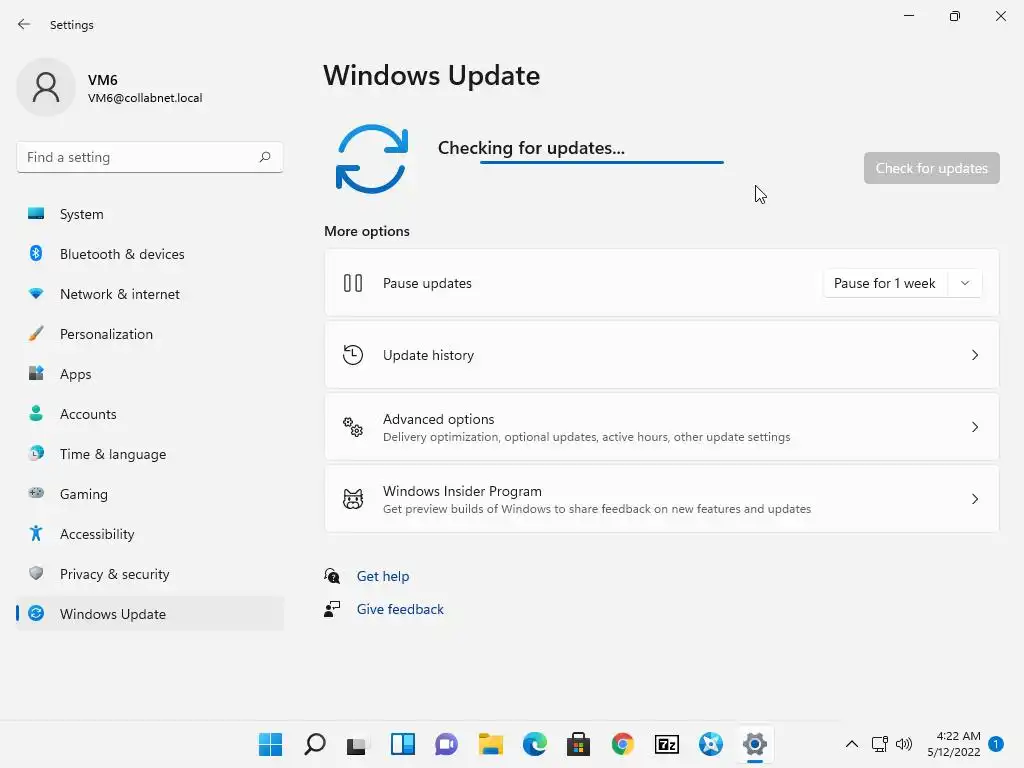Open taskbar Search
The width and height of the screenshot is (1024, 768).
tap(315, 744)
